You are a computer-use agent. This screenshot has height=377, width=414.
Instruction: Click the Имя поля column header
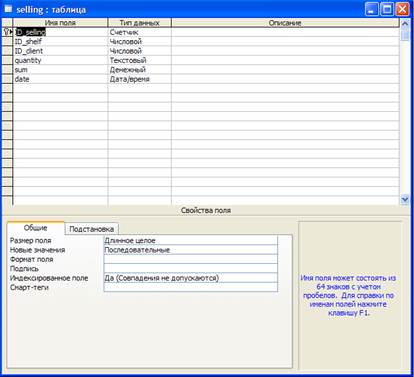[x=60, y=23]
